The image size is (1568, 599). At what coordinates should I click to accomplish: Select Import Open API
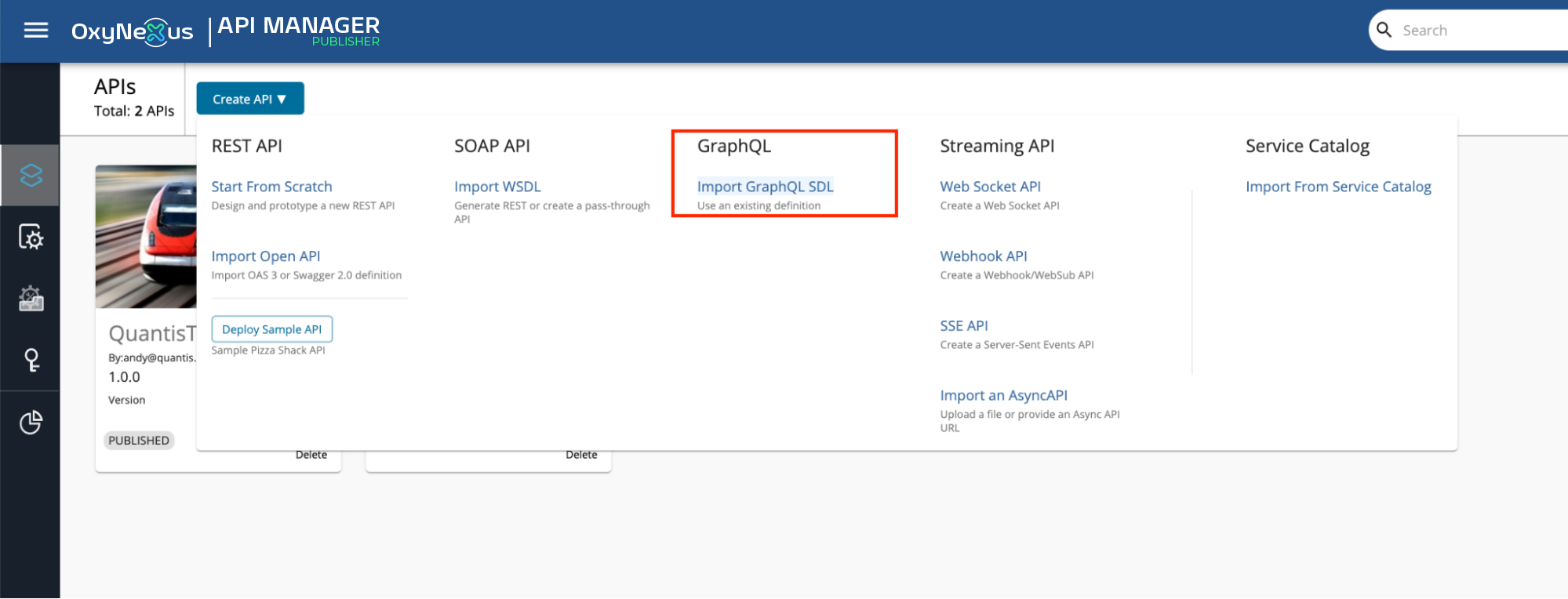[266, 256]
